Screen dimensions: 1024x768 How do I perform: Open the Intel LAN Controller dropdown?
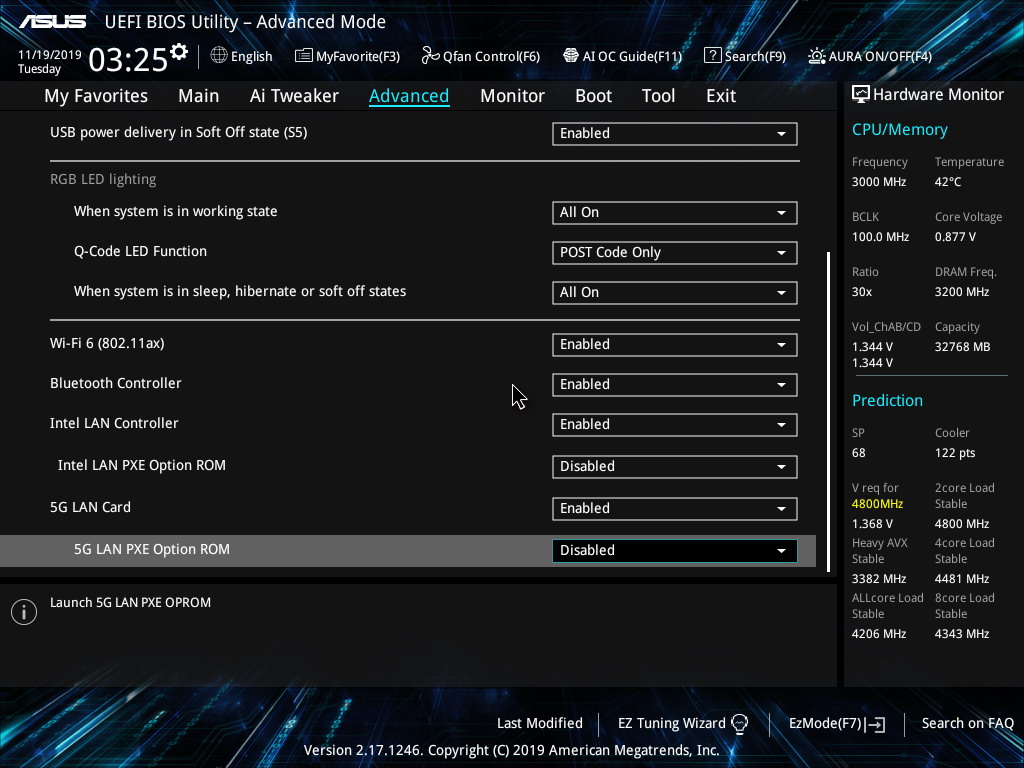tap(675, 424)
